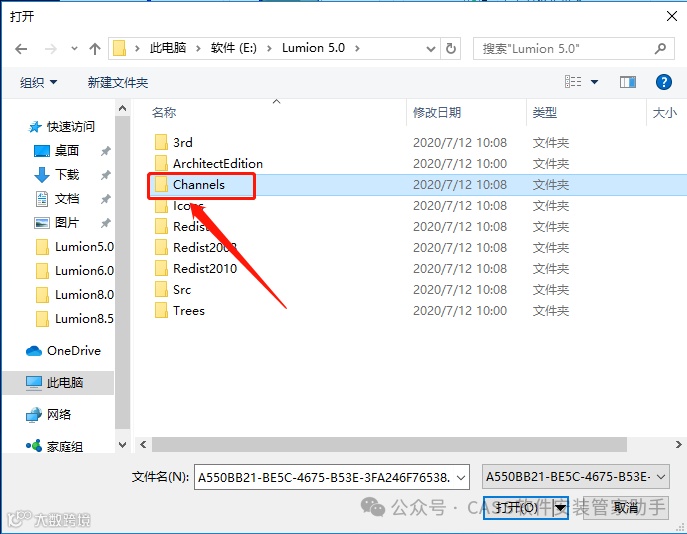Open 下载 in the navigation pane
687x534 pixels.
(67, 174)
